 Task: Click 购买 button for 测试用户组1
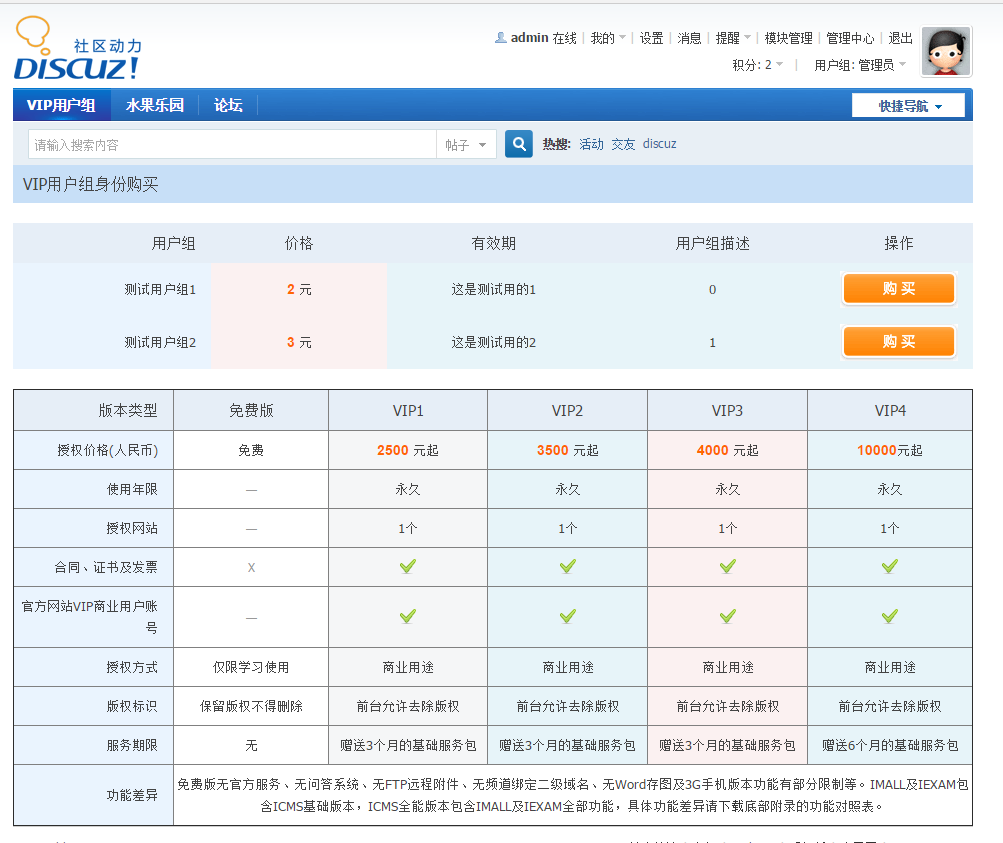tap(897, 289)
